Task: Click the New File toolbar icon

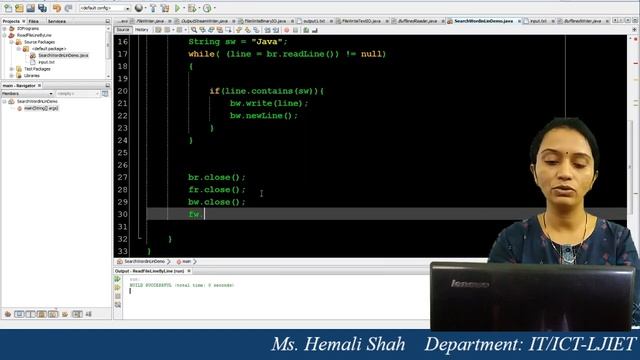Action: pyautogui.click(x=8, y=8)
